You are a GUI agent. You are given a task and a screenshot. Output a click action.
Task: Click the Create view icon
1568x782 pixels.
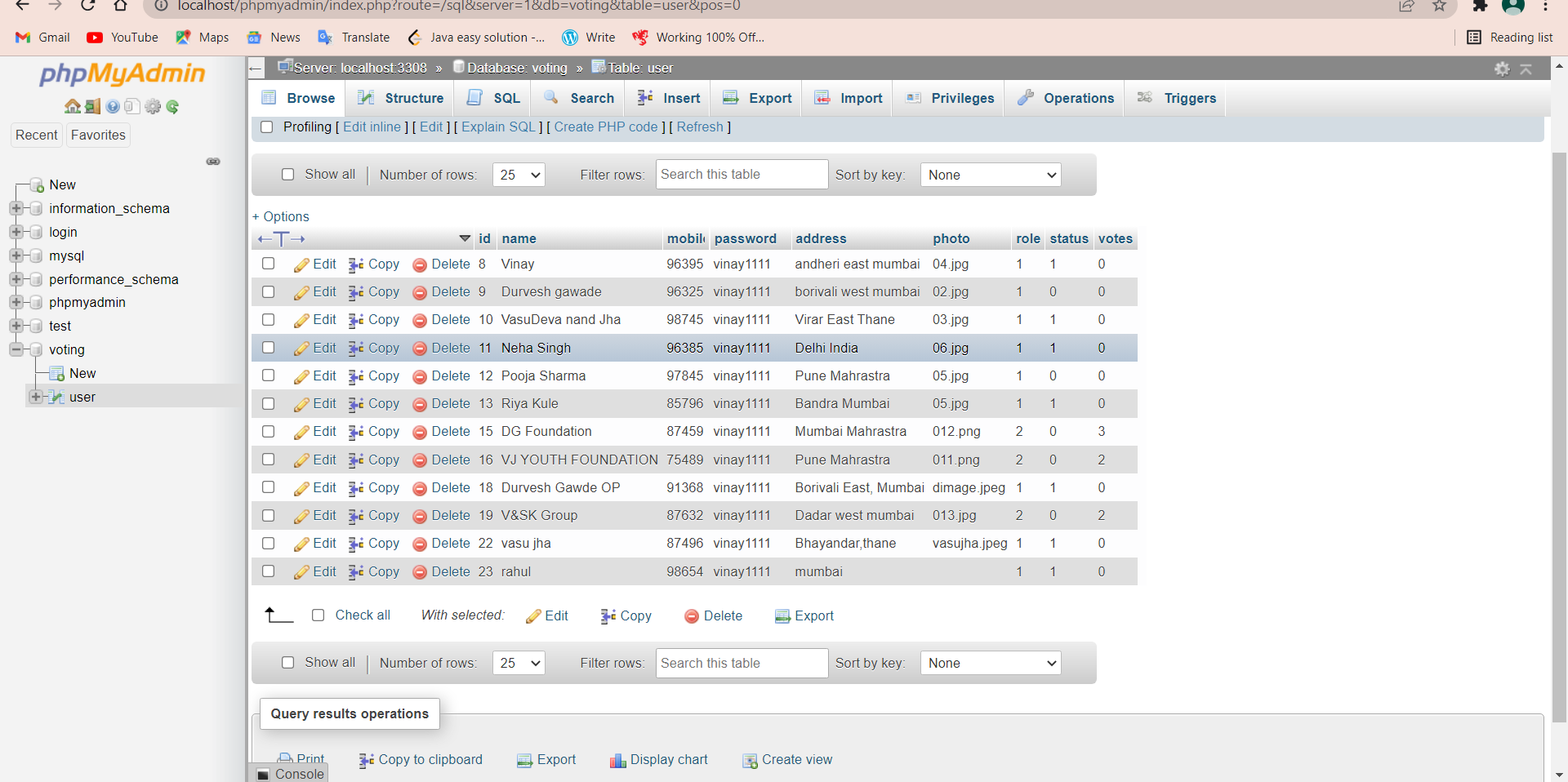[x=750, y=760]
